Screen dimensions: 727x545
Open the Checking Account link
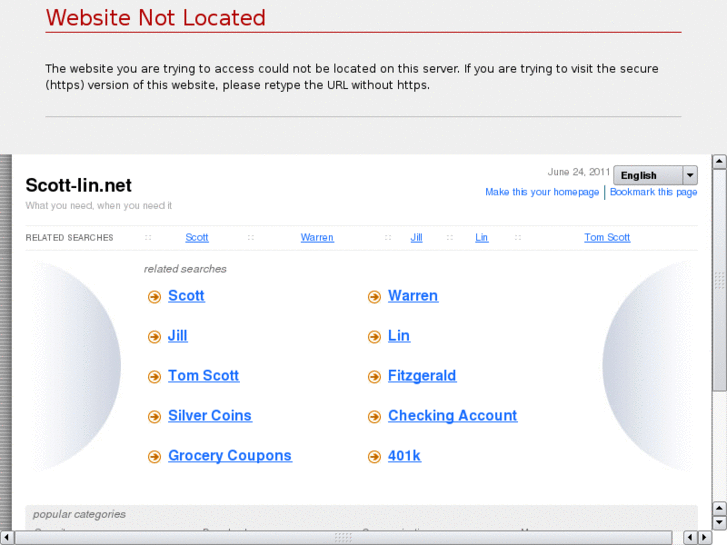tap(452, 416)
